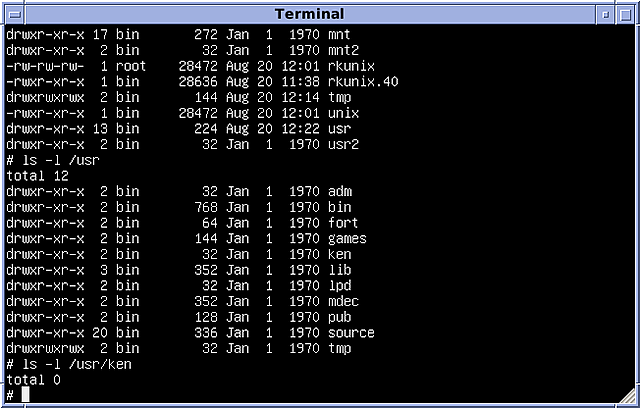The height and width of the screenshot is (408, 640).
Task: Click the '-rw-rw-rw-' permission string
Action: pyautogui.click(x=45, y=66)
